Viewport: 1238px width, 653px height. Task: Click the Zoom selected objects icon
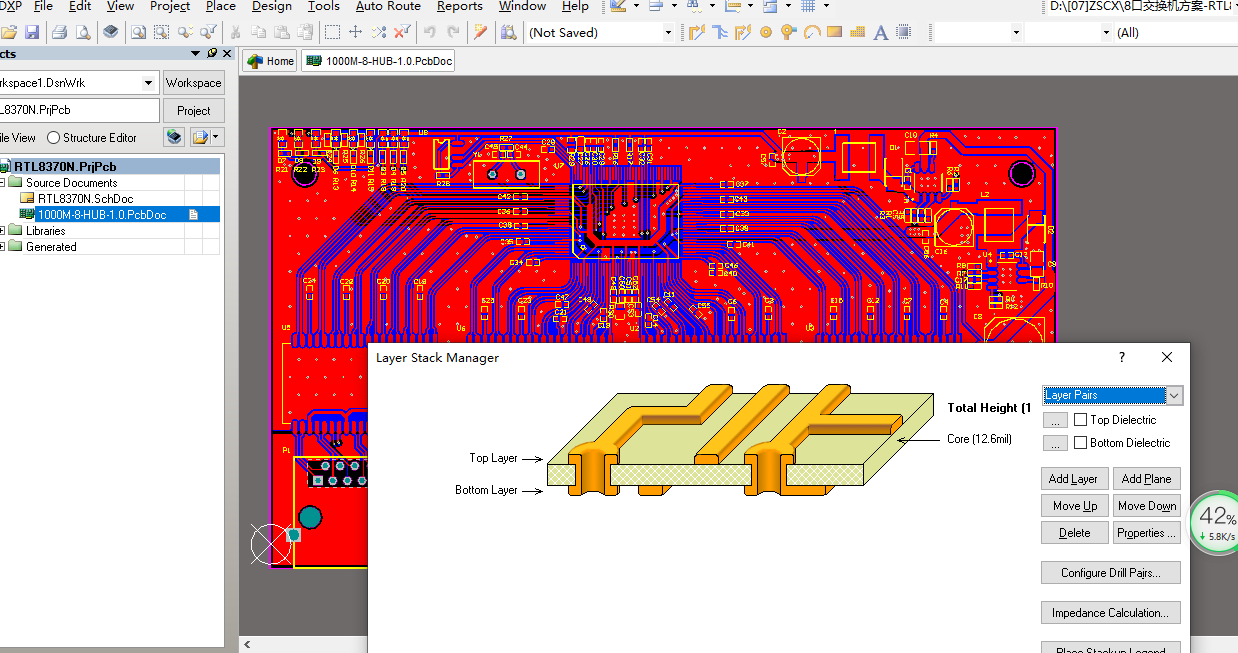pyautogui.click(x=185, y=32)
